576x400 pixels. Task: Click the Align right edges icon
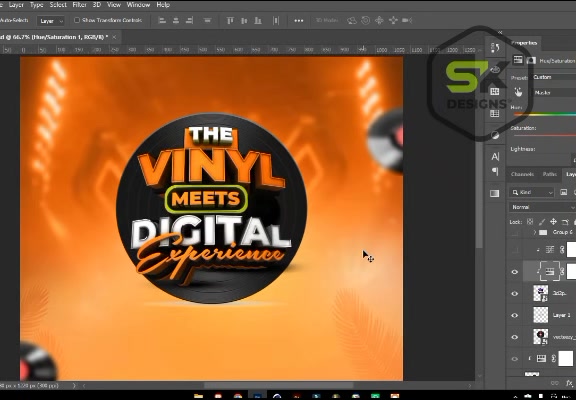pyautogui.click(x=190, y=21)
